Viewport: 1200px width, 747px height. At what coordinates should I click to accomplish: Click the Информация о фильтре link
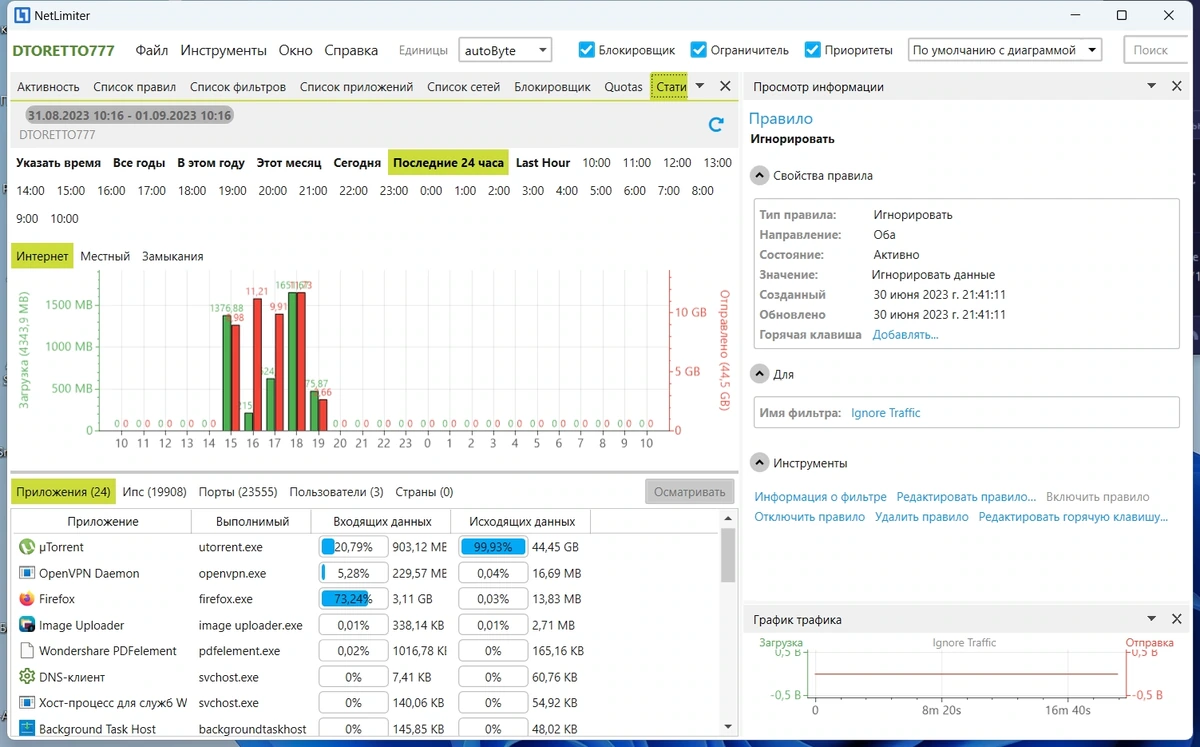click(x=821, y=497)
